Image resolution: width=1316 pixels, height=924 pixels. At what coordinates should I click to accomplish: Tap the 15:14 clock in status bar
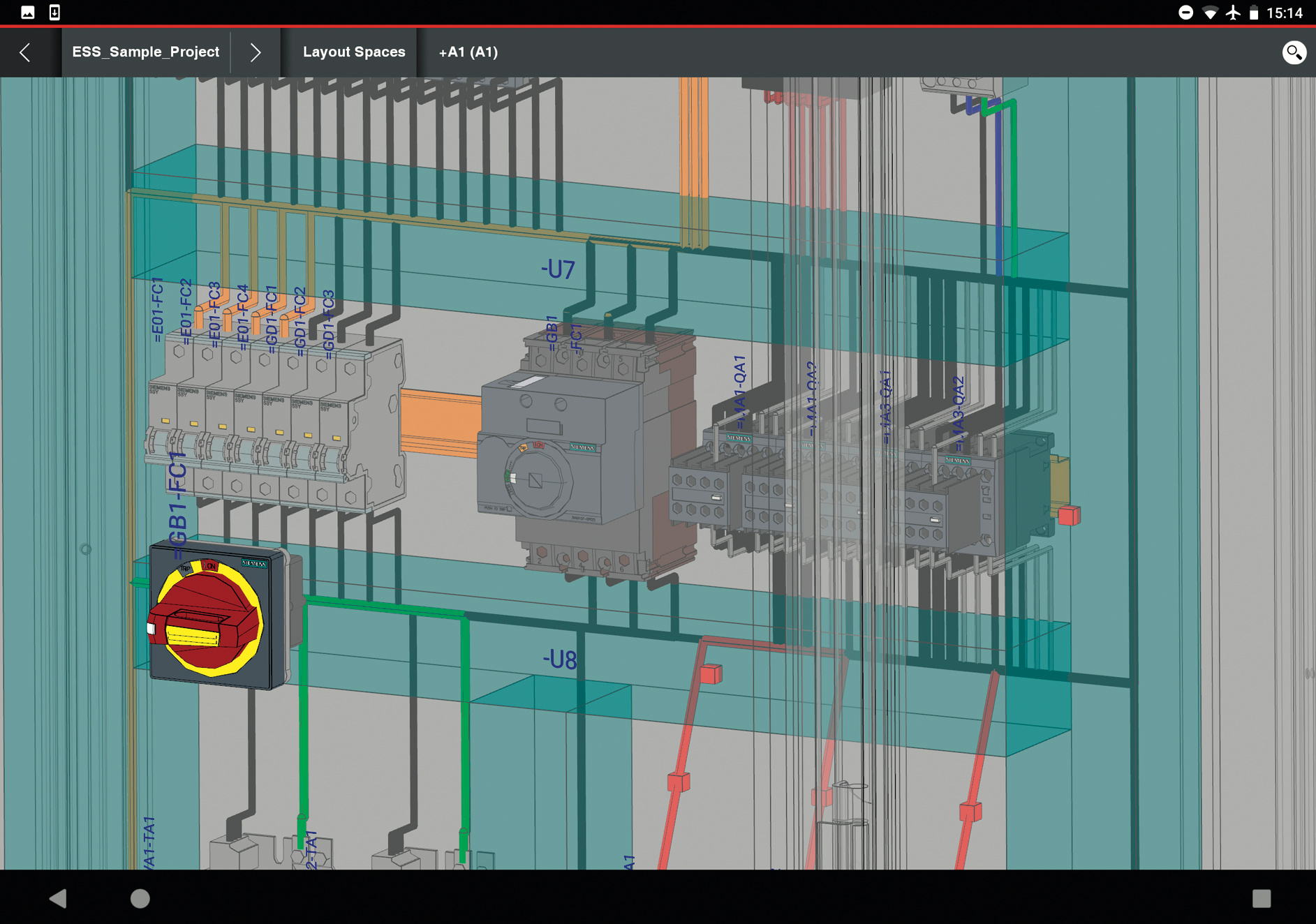tap(1284, 13)
